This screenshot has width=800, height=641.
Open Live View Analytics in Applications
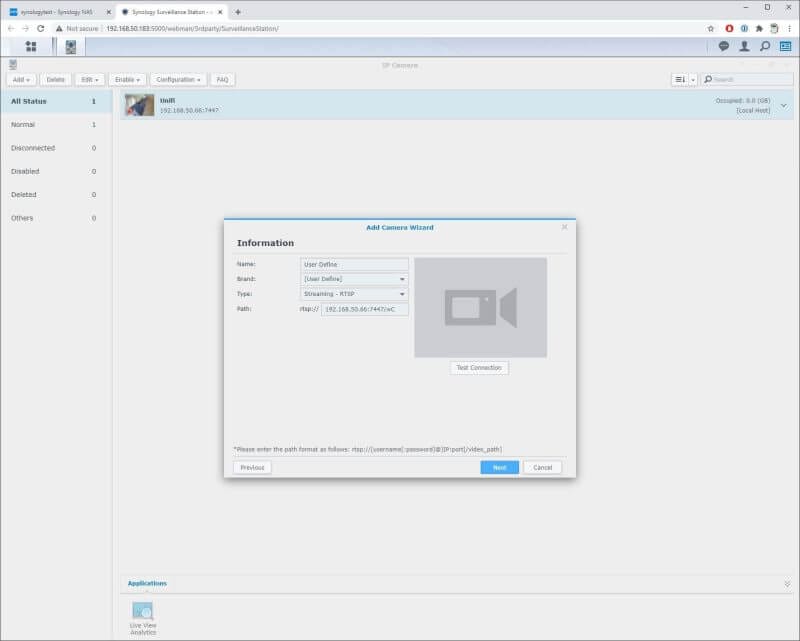(x=141, y=611)
